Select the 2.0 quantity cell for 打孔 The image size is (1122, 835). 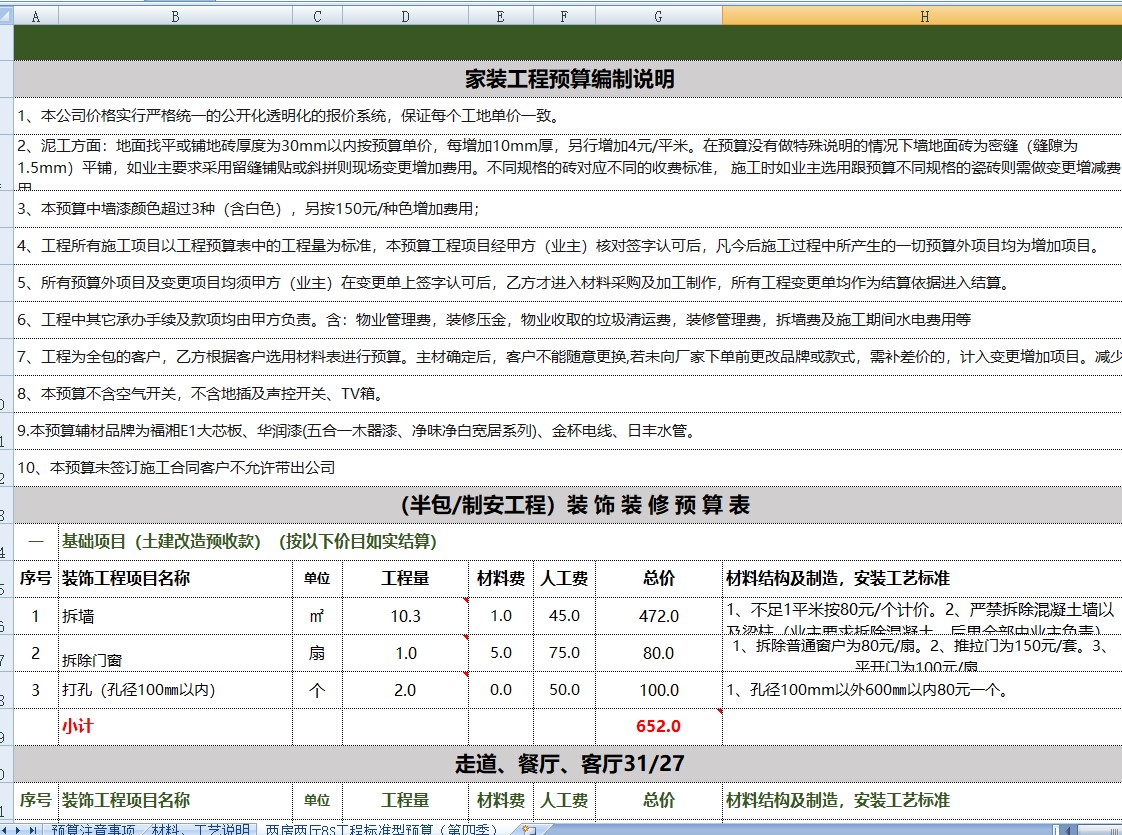[x=405, y=690]
